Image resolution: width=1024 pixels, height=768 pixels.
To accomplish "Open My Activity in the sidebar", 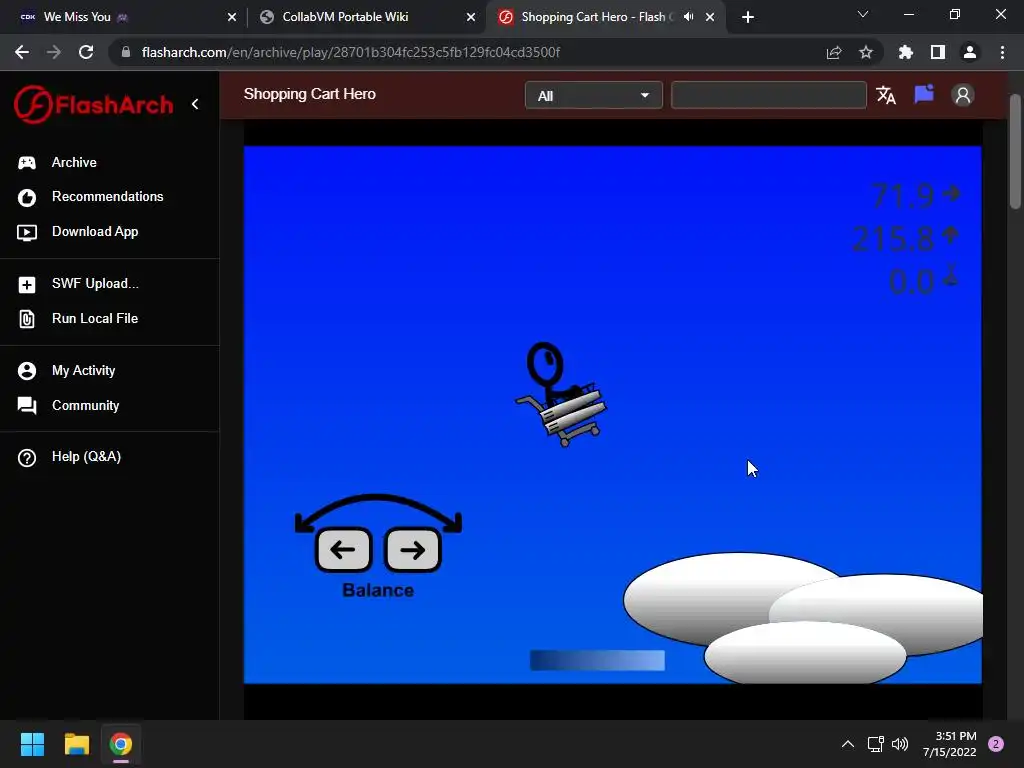I will click(84, 371).
